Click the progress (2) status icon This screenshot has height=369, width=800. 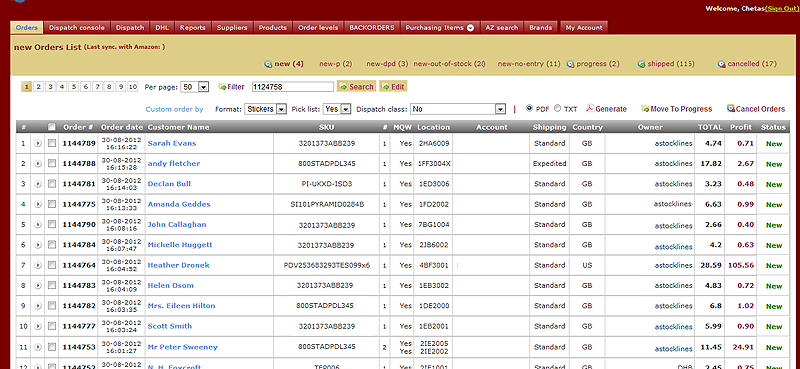tap(570, 64)
